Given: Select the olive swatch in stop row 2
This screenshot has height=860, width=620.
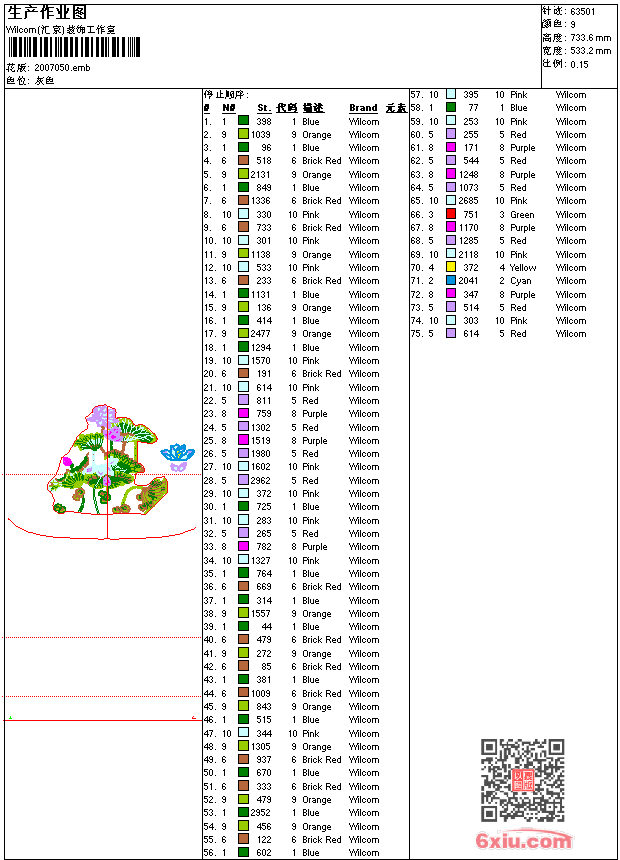Looking at the screenshot, I should pyautogui.click(x=243, y=134).
